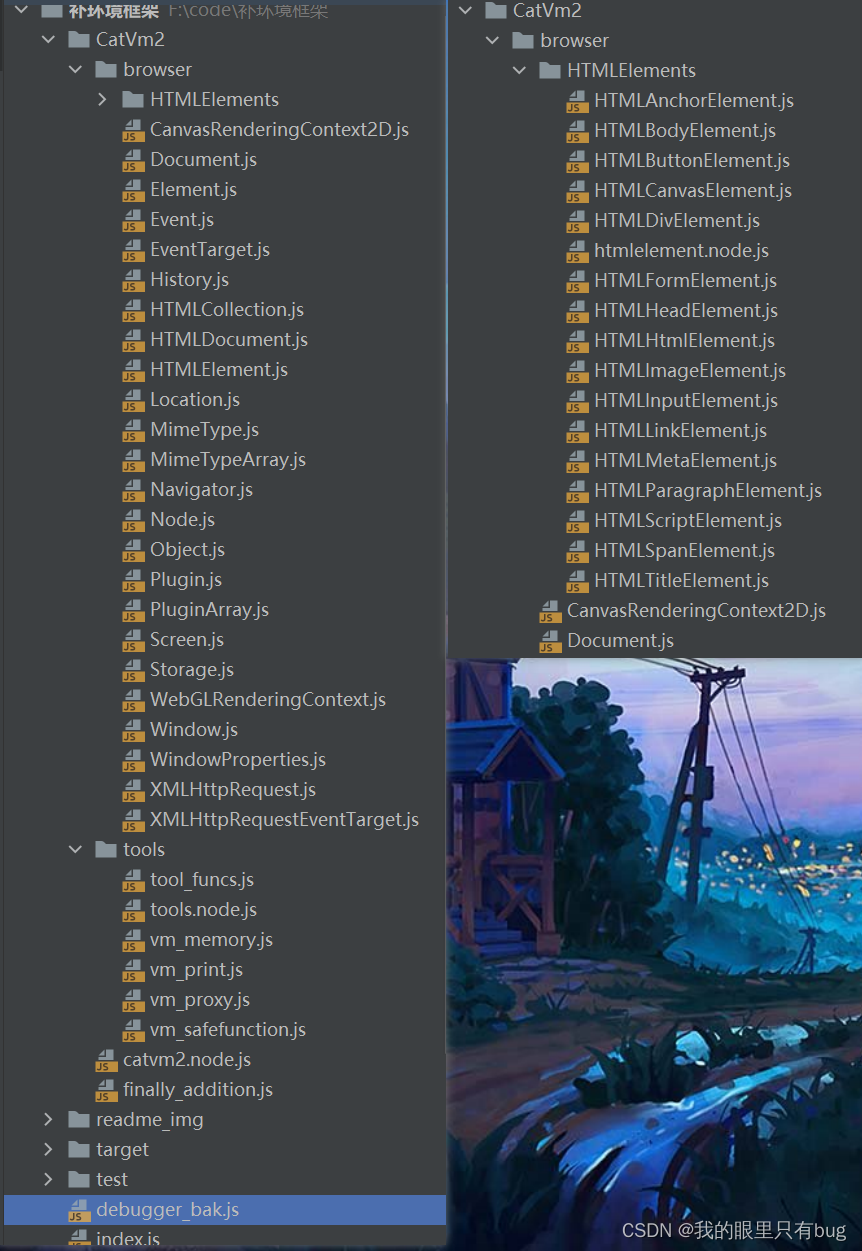Open MimeTypeArray.js file
This screenshot has height=1251, width=862.
click(228, 460)
